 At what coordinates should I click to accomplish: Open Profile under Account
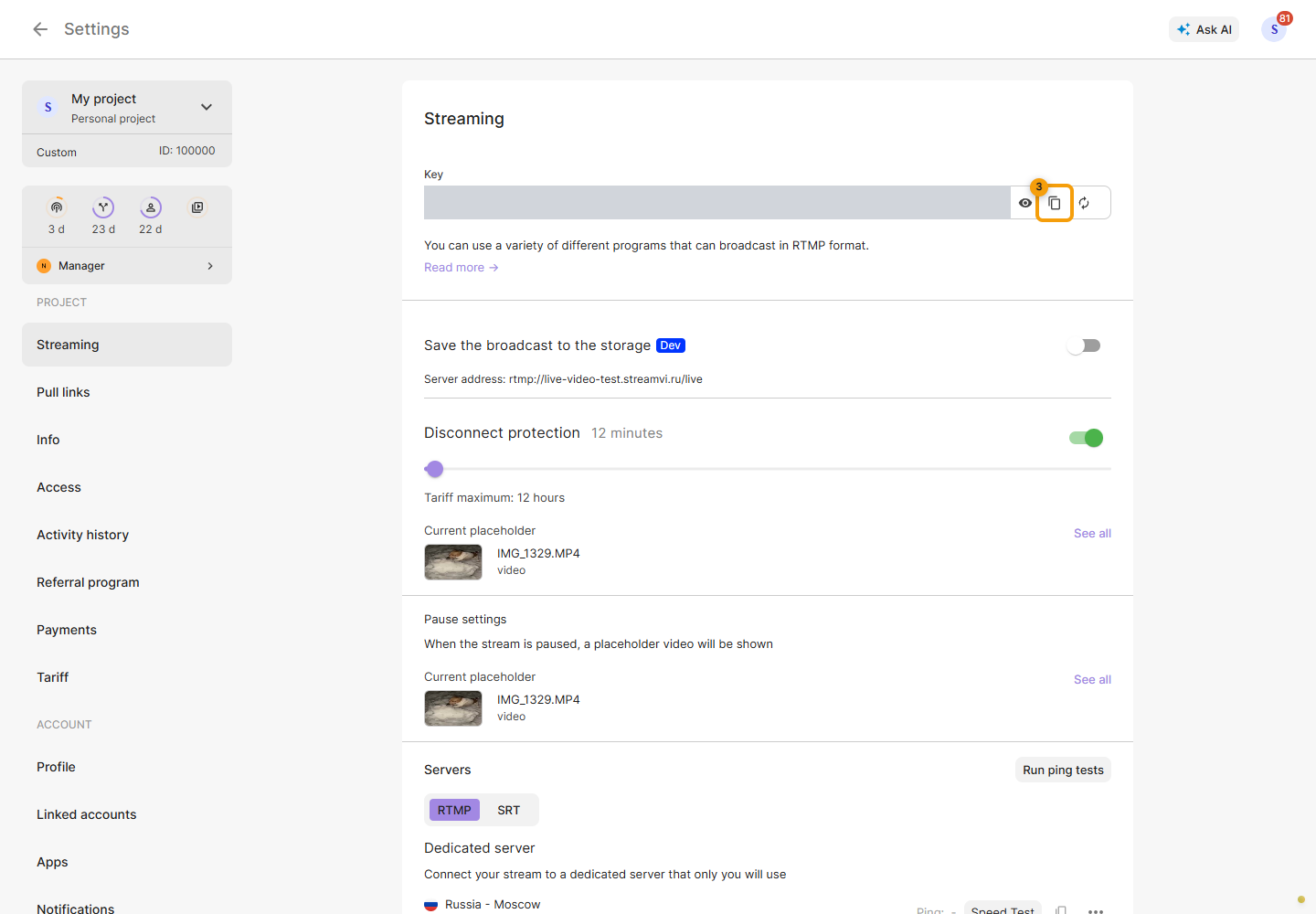tap(127, 767)
